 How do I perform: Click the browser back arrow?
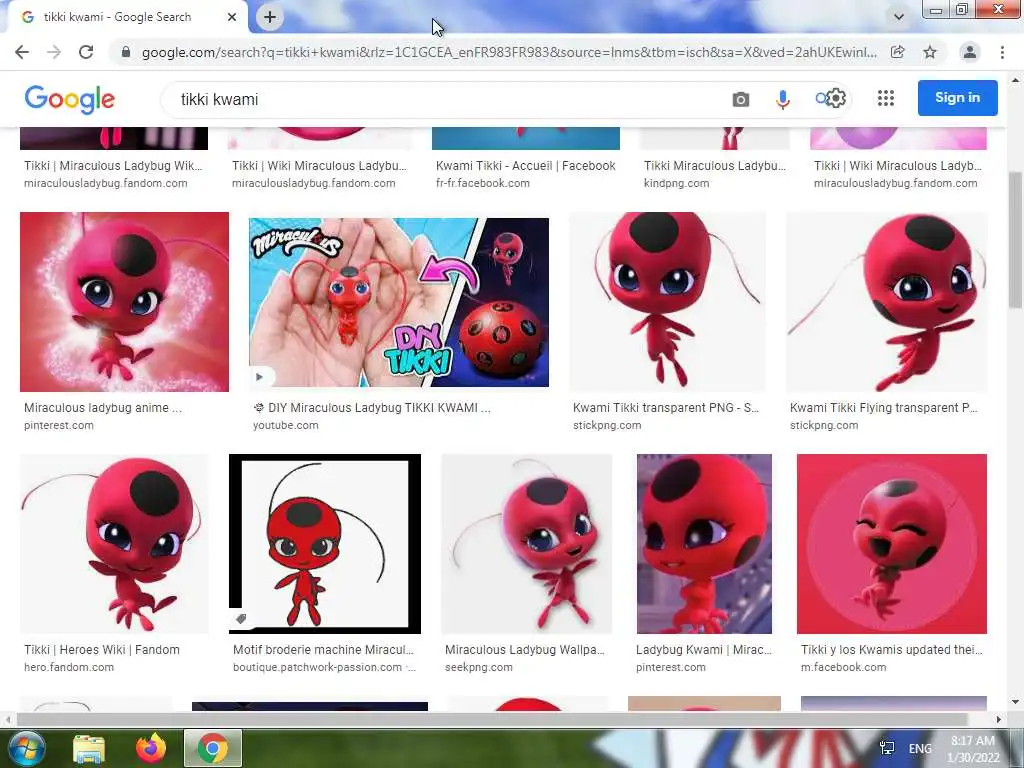pyautogui.click(x=22, y=52)
